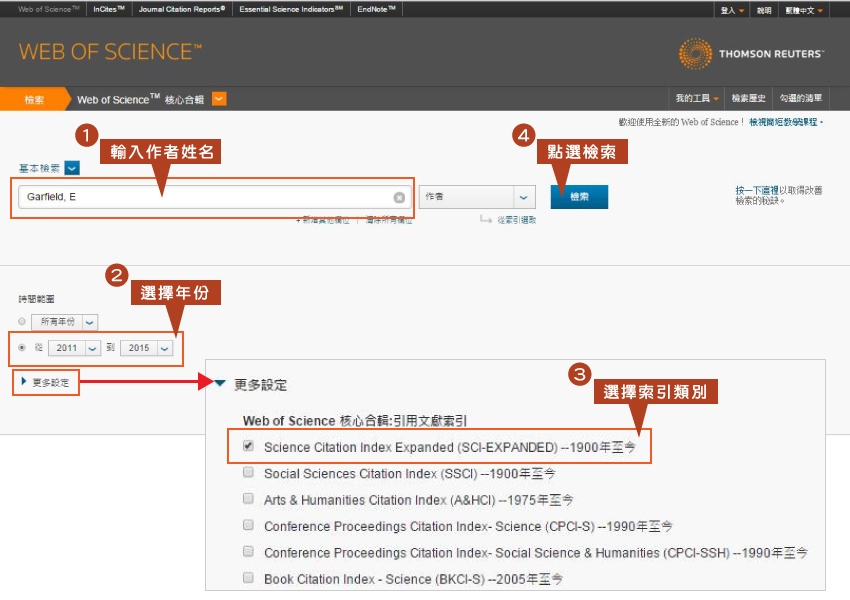Open the EndNote tab
Screen dimensions: 850x600
tap(376, 9)
